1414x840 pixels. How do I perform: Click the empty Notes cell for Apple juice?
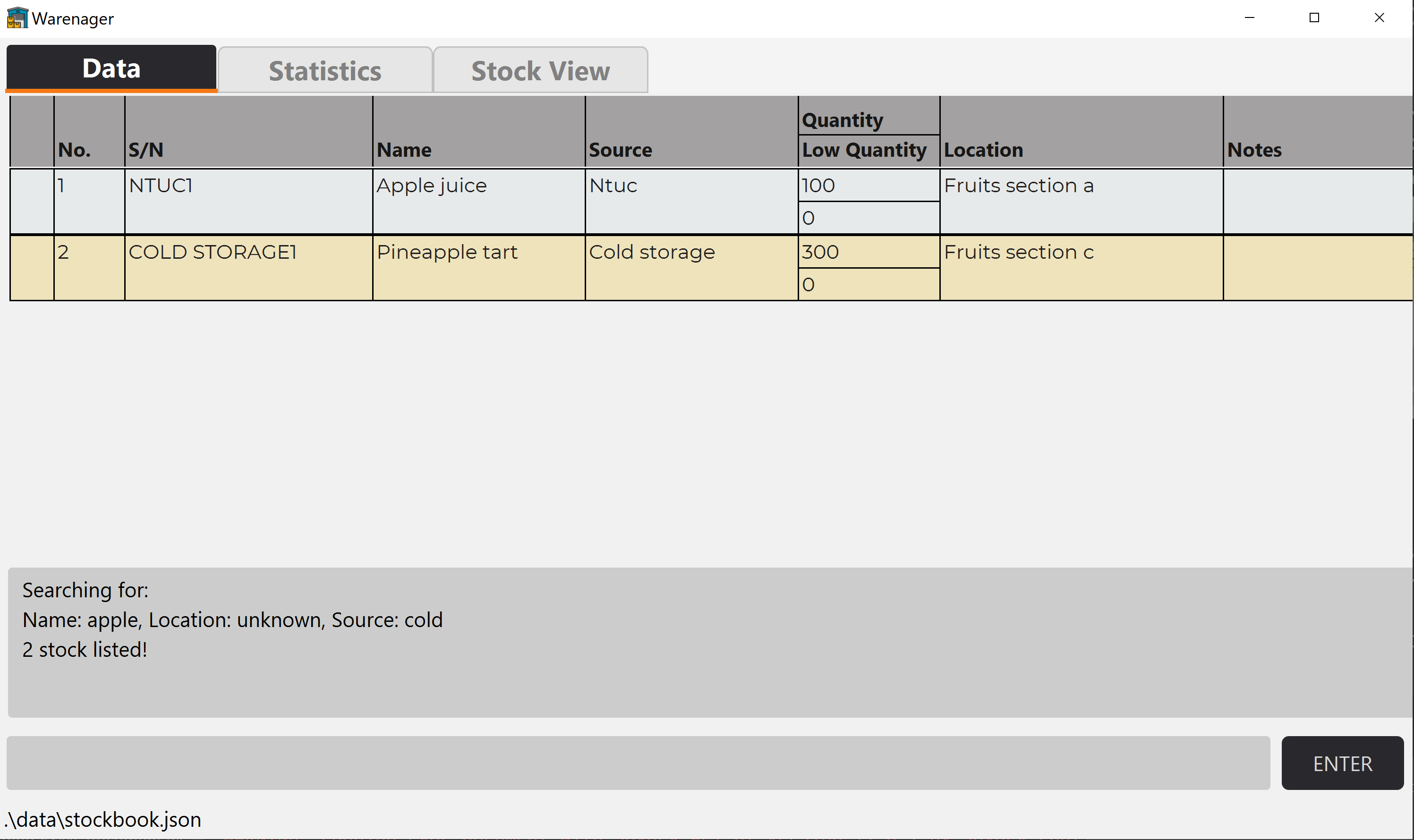point(1319,202)
